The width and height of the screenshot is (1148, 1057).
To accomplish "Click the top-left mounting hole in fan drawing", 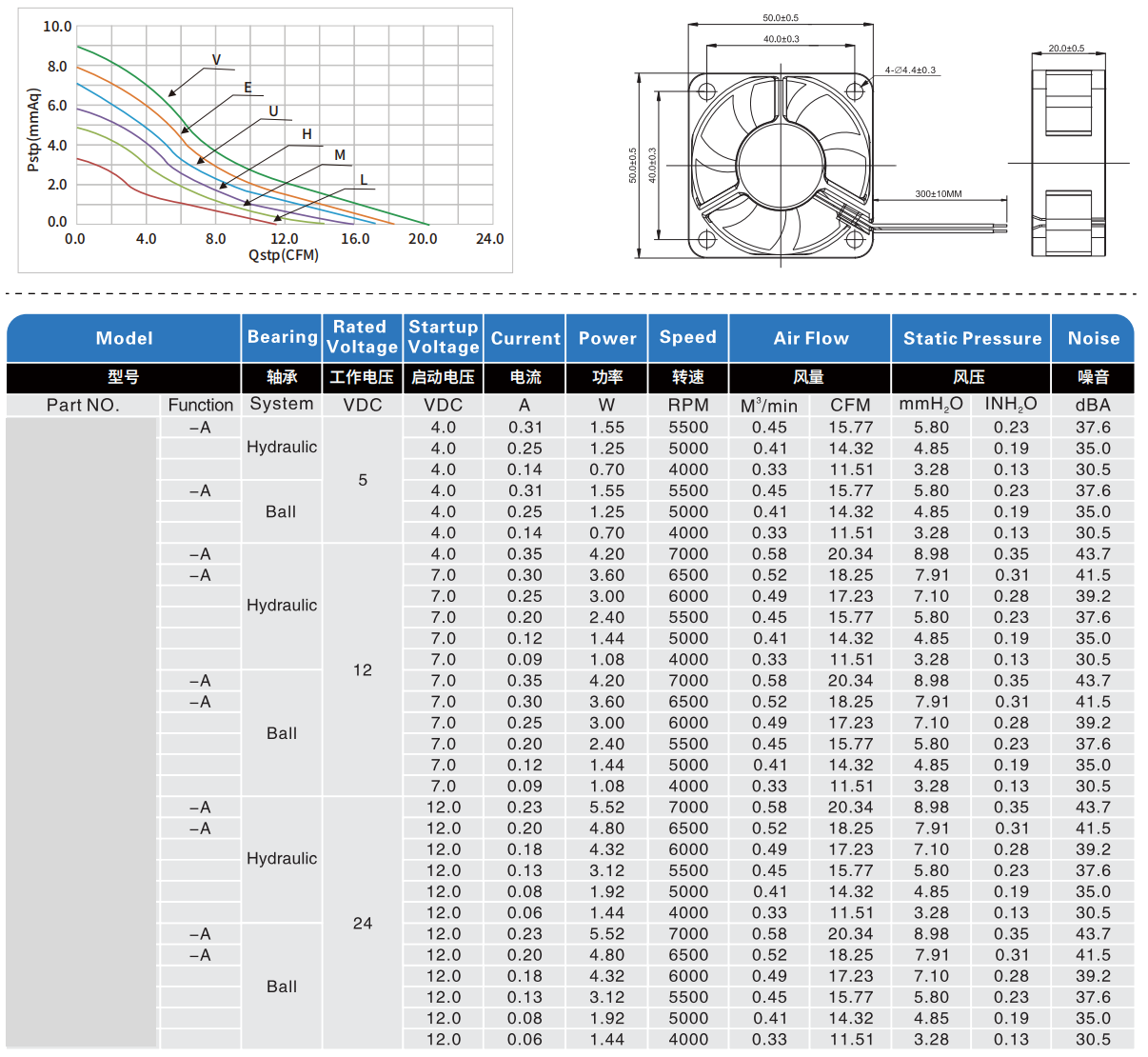I will (x=706, y=92).
